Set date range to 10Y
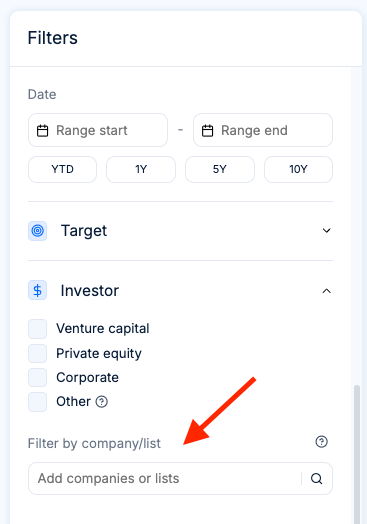The width and height of the screenshot is (367, 524). point(298,169)
